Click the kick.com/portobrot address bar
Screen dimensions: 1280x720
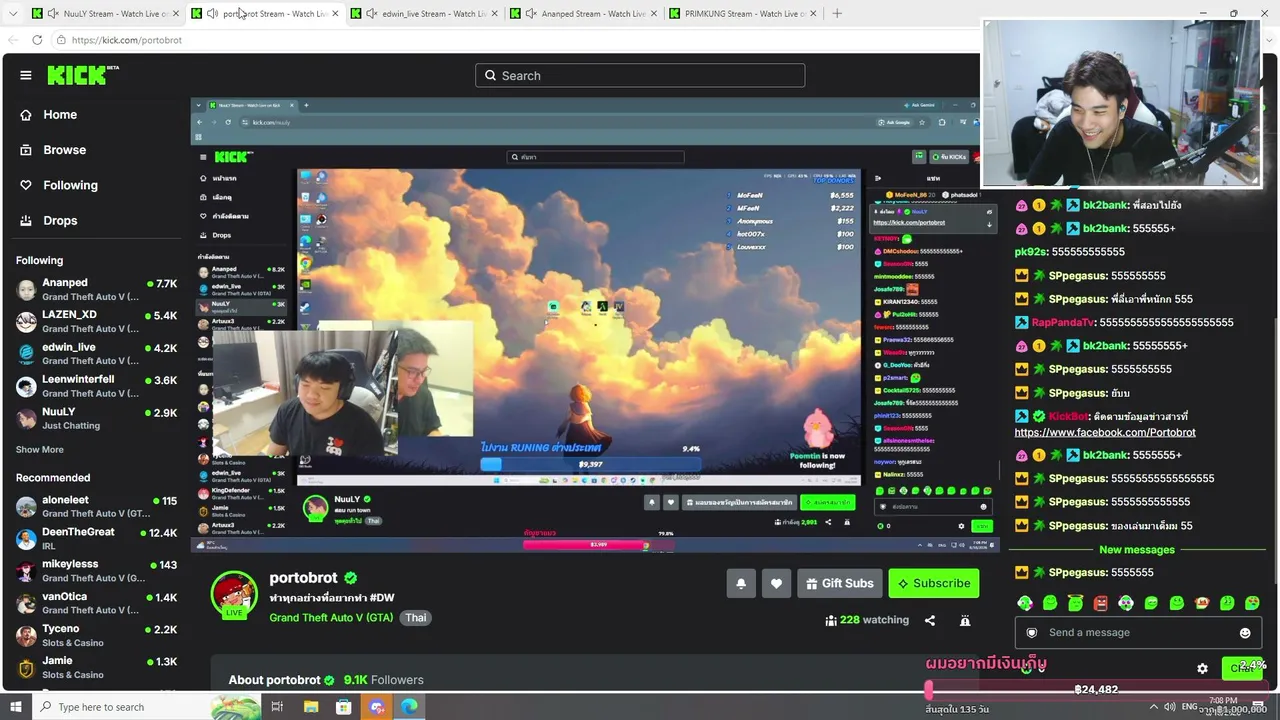point(515,40)
